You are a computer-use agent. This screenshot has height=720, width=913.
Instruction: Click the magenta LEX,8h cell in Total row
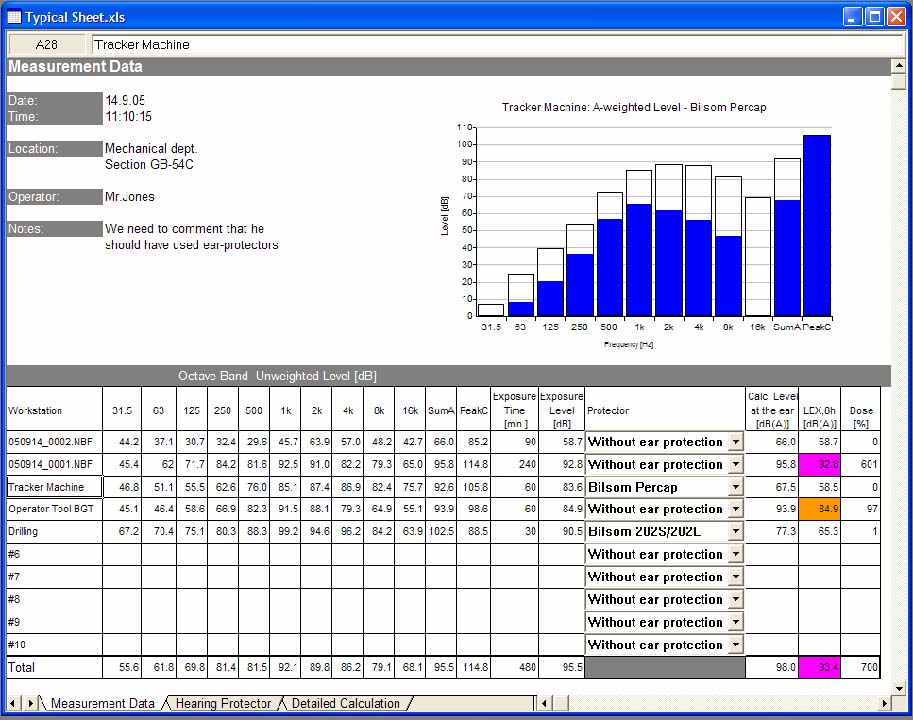click(x=819, y=667)
